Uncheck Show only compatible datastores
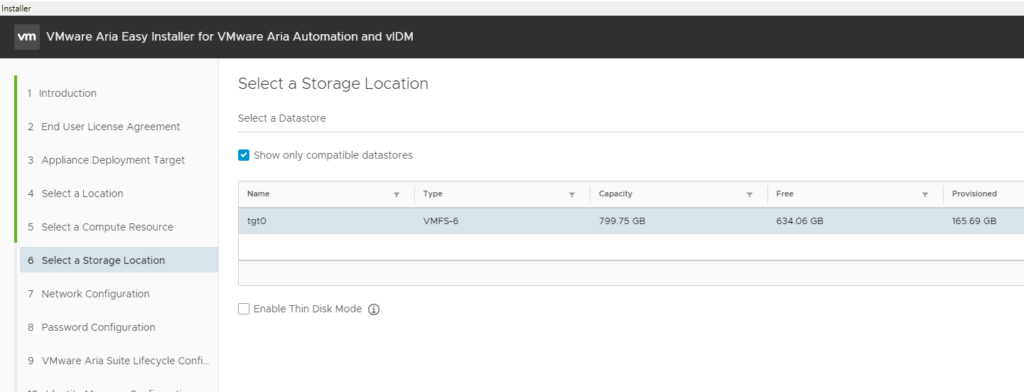1024x392 pixels. [244, 155]
